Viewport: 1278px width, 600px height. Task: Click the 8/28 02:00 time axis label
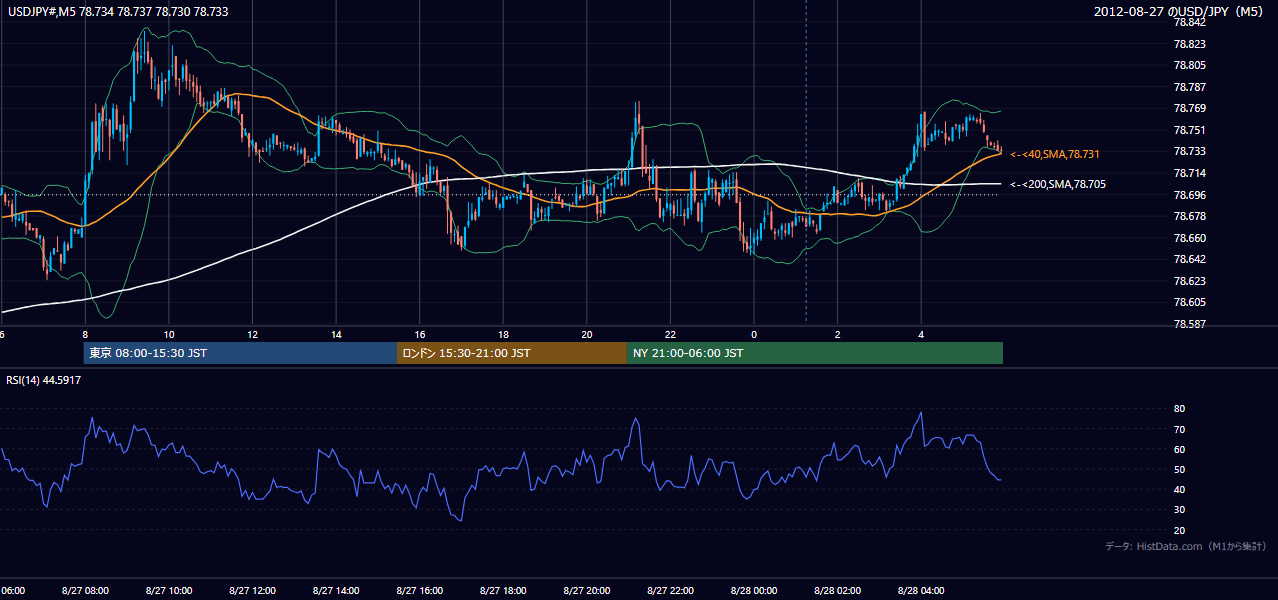coord(838,590)
